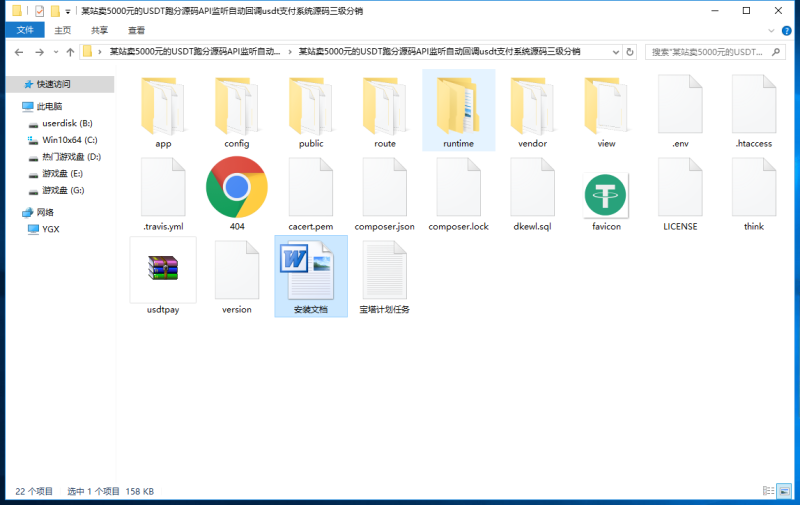
Task: Click the arrow between the two breadcrumb segments
Action: [290, 52]
